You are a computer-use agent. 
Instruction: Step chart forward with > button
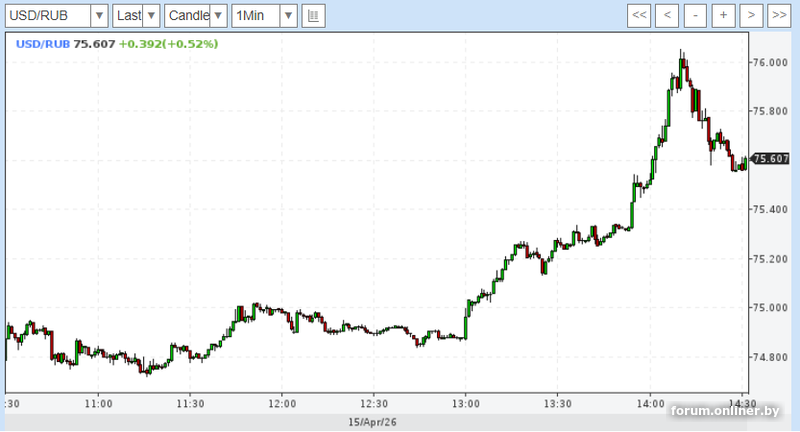pos(751,15)
